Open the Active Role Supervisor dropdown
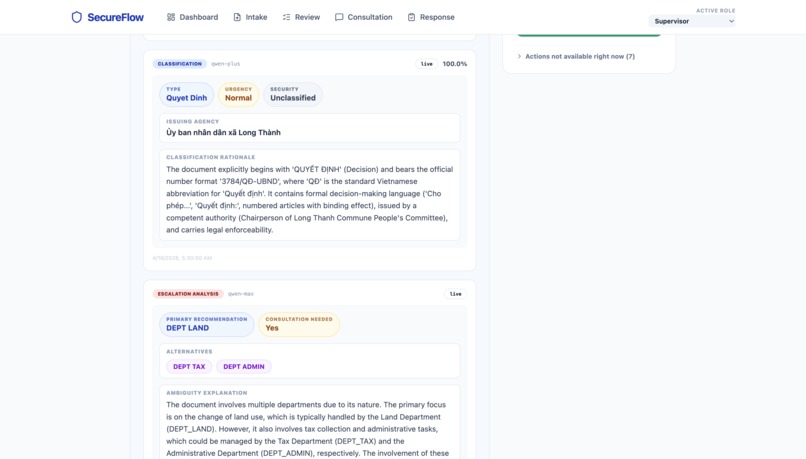 click(692, 21)
